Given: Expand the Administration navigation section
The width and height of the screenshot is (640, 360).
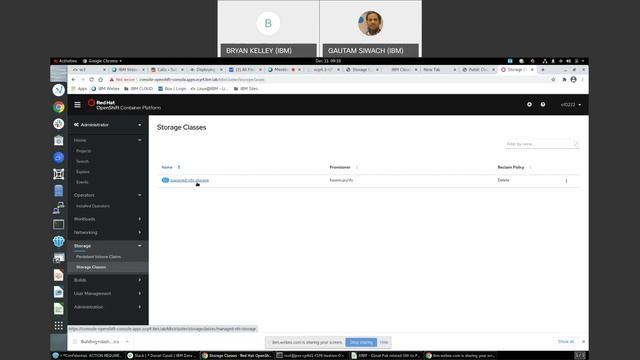Looking at the screenshot, I should click(x=108, y=307).
